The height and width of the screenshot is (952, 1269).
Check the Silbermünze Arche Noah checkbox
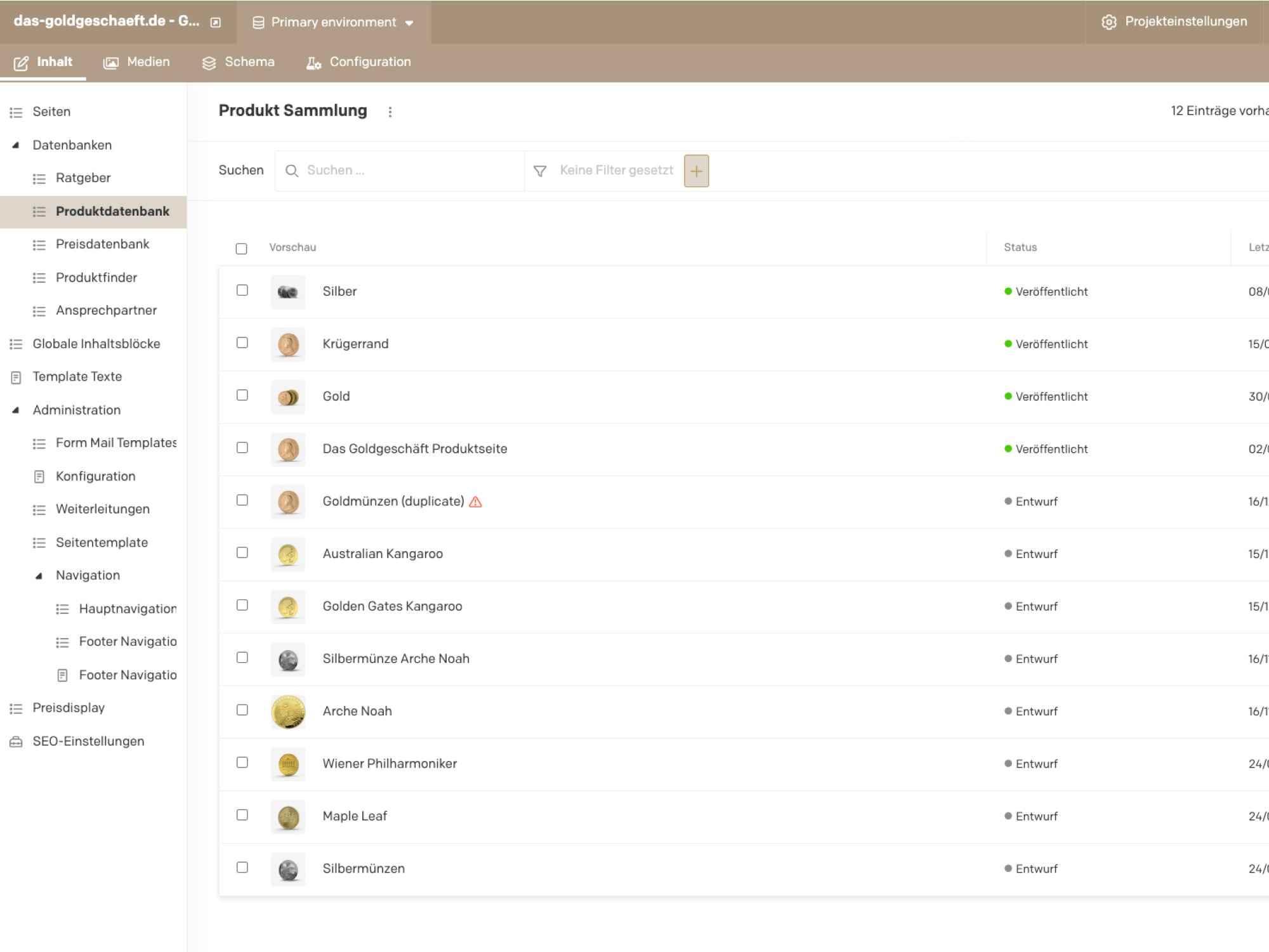tap(242, 658)
